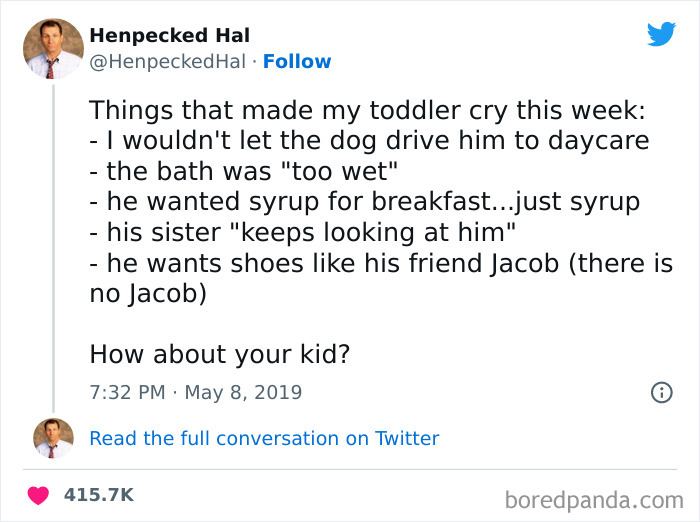
Task: Open the @HenpeckedHal handle link
Action: pos(167,62)
